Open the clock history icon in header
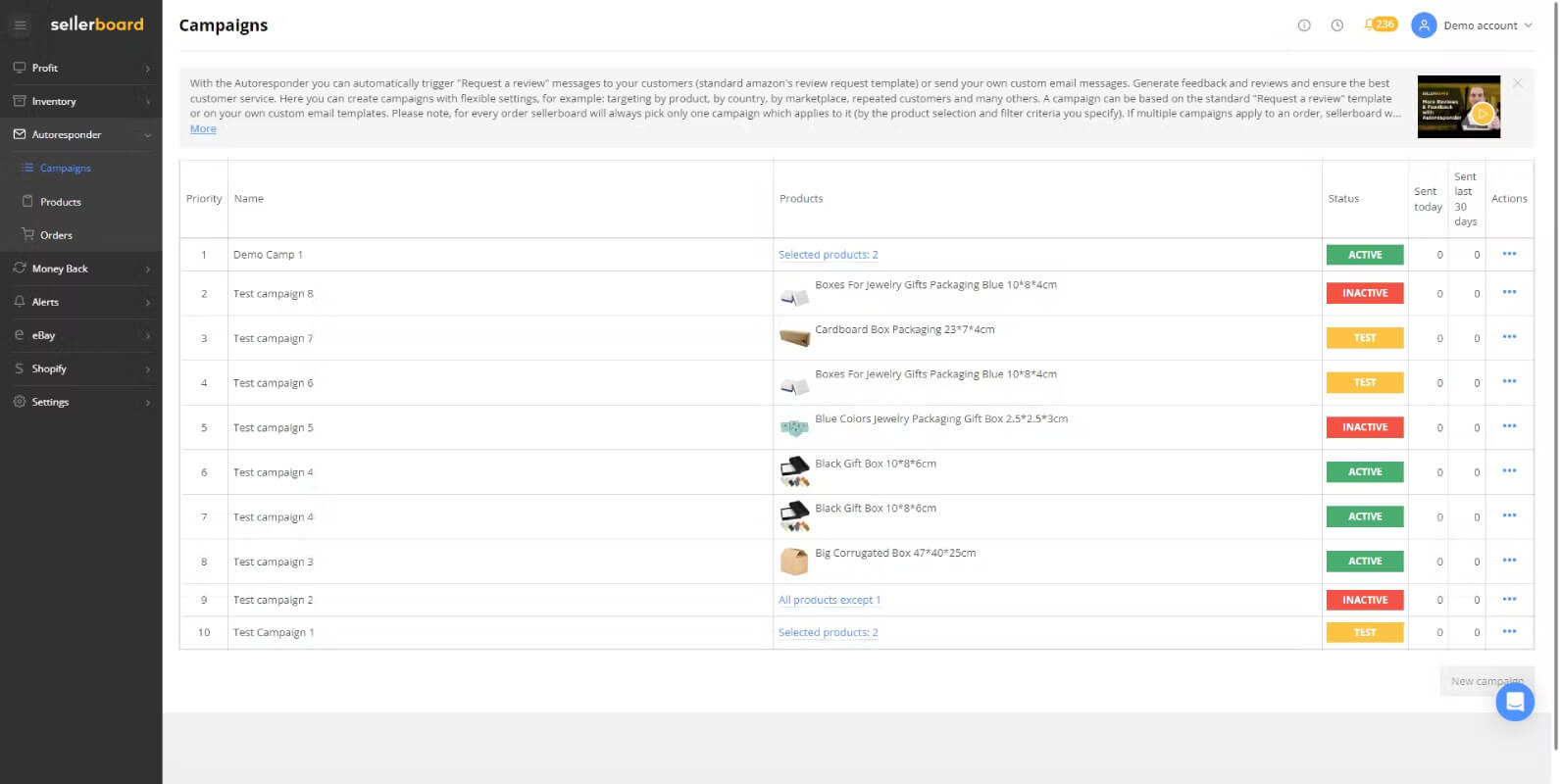 [x=1336, y=25]
